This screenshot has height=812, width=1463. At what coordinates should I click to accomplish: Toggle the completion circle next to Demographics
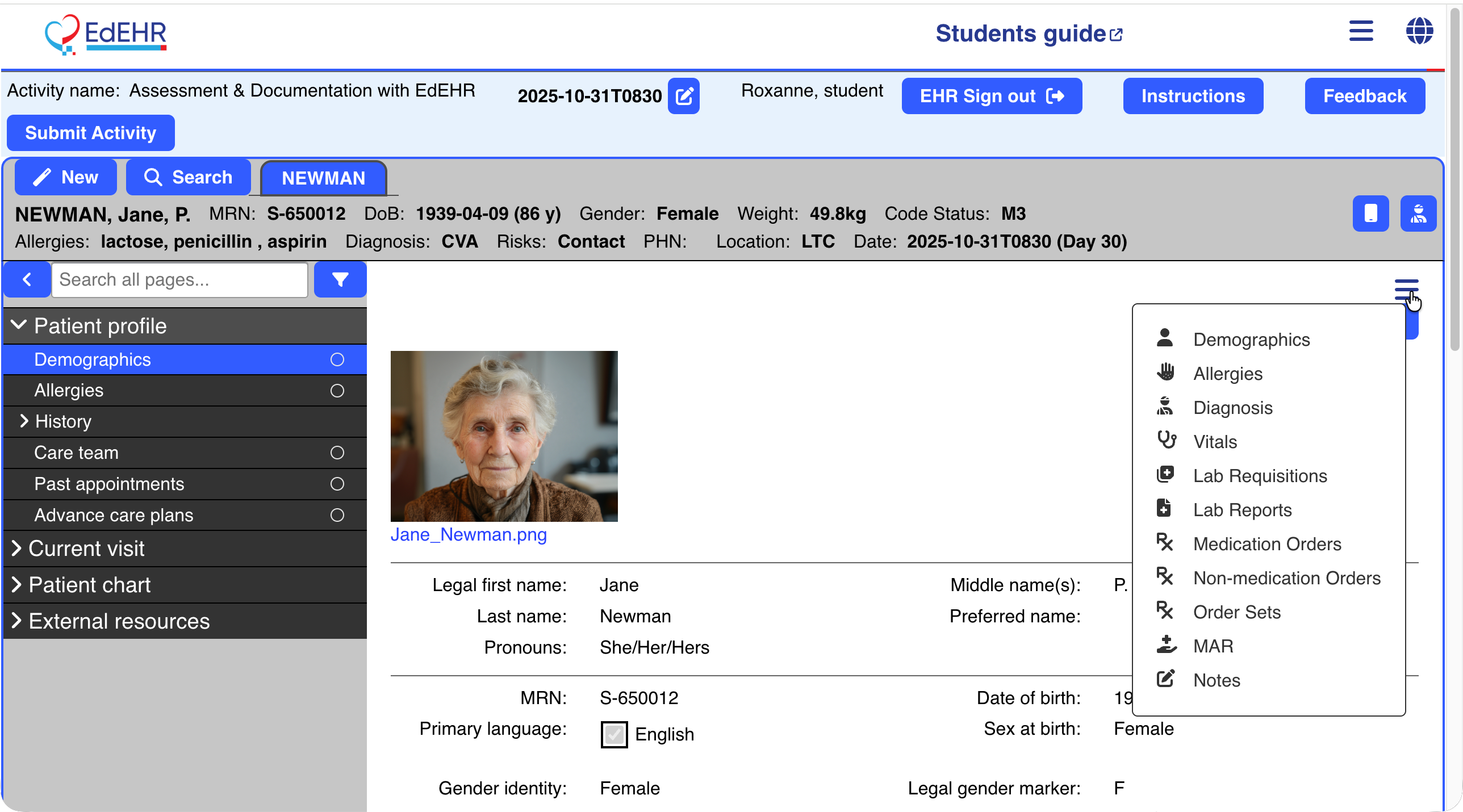click(x=337, y=359)
